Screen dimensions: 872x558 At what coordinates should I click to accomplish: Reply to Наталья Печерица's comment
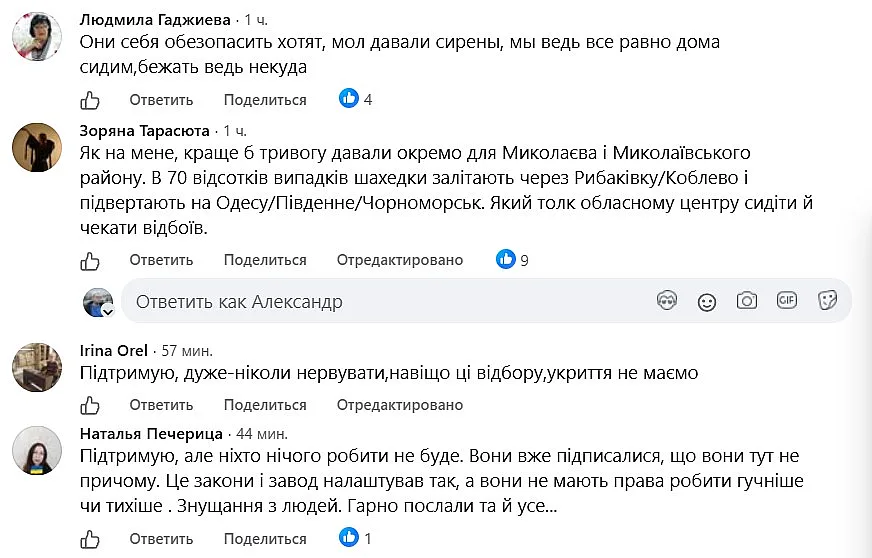tap(161, 539)
